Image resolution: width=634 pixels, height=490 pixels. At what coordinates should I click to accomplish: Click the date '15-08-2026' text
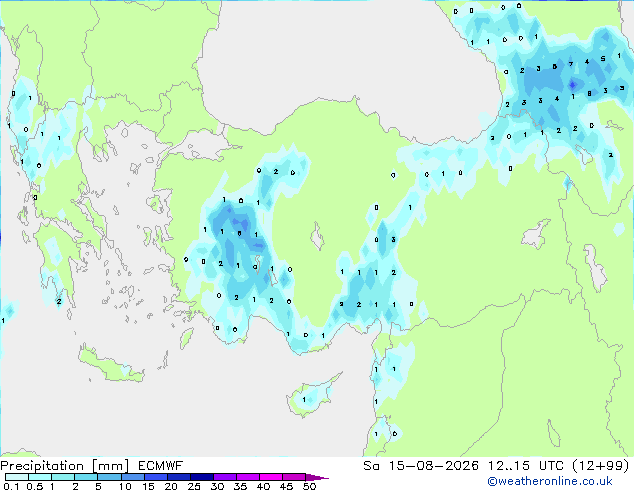tap(434, 466)
